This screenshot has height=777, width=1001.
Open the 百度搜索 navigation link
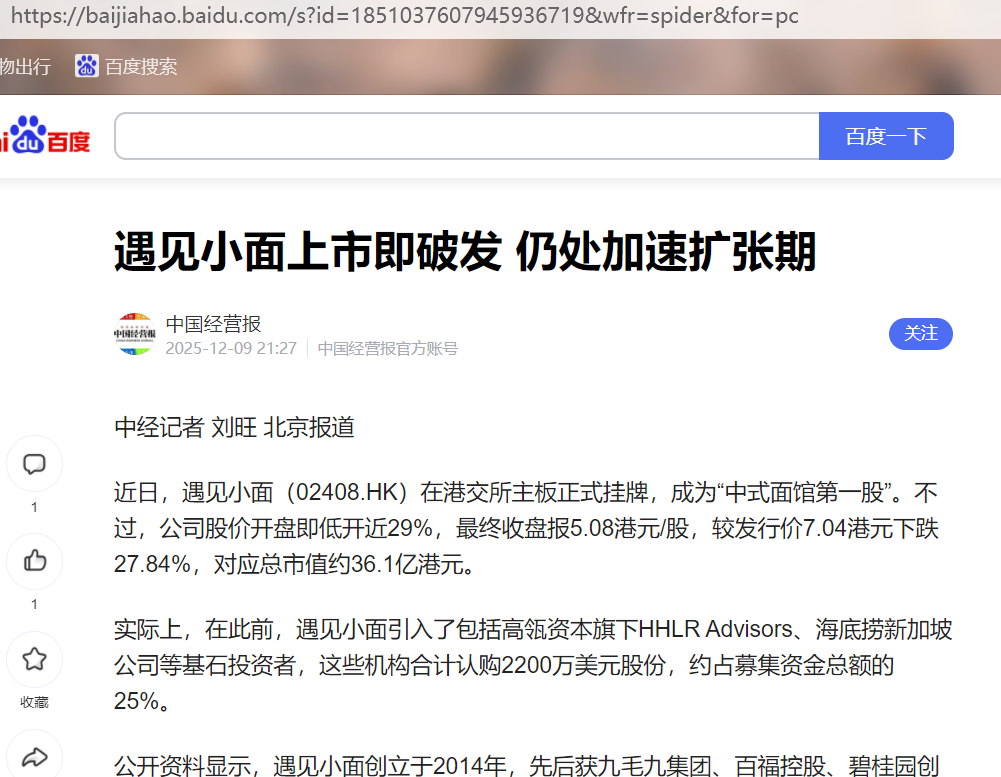140,67
